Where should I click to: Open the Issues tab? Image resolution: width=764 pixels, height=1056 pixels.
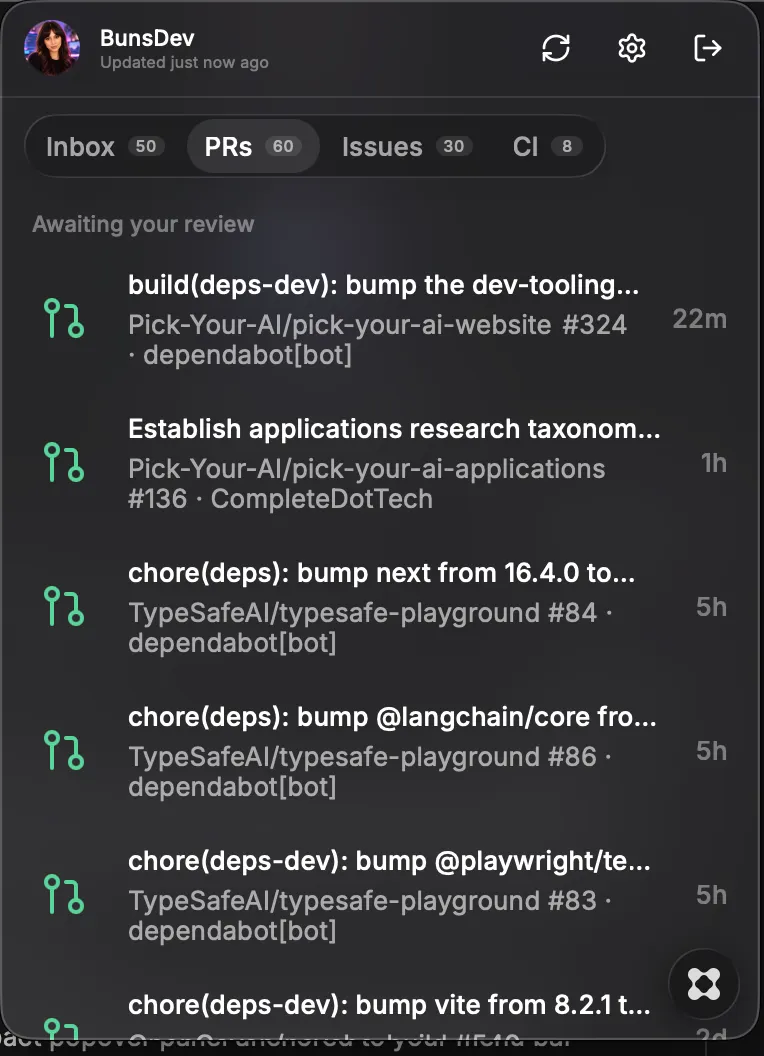pyautogui.click(x=407, y=147)
